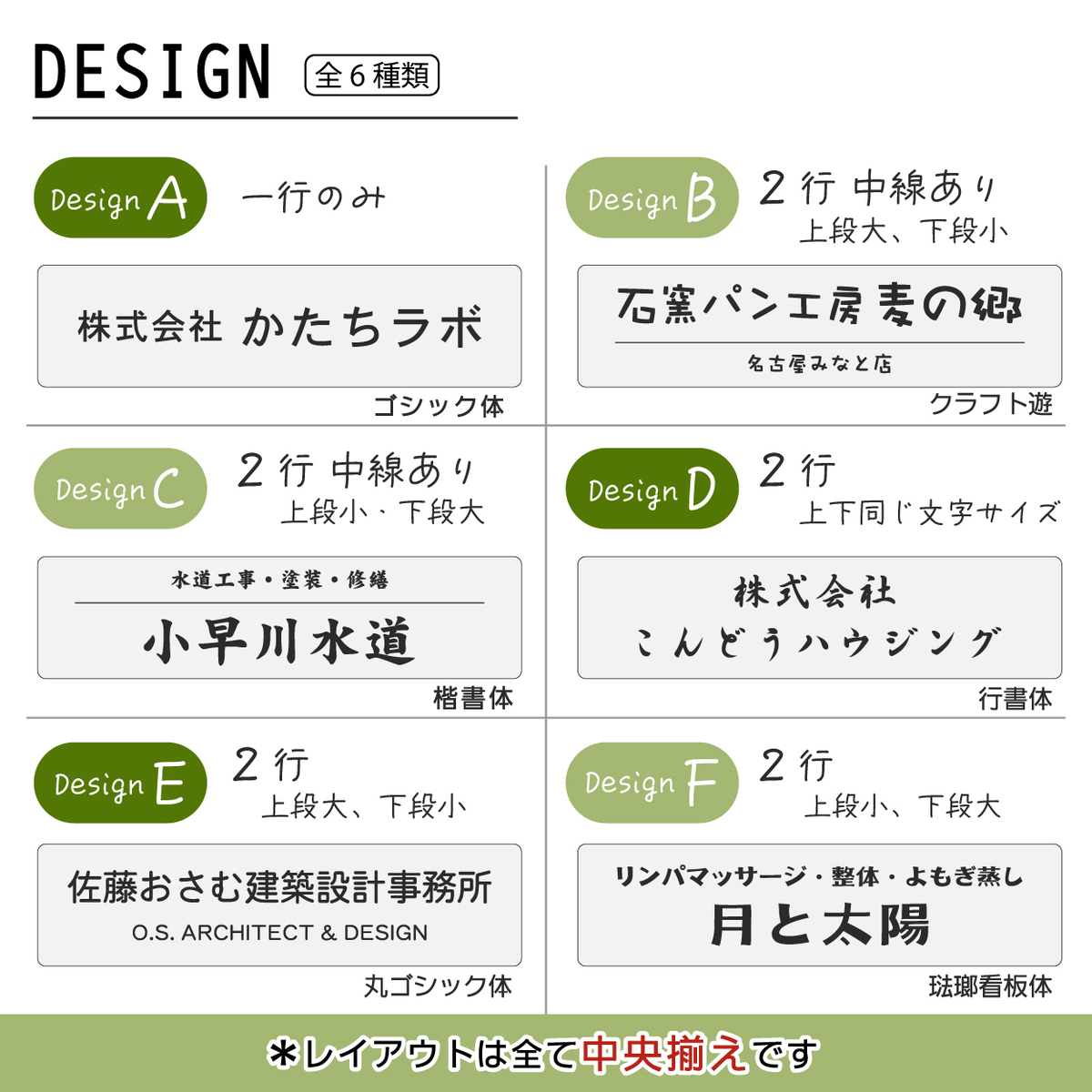
Task: Select the 株式会社 かたちラボ sample plate
Action: (279, 326)
